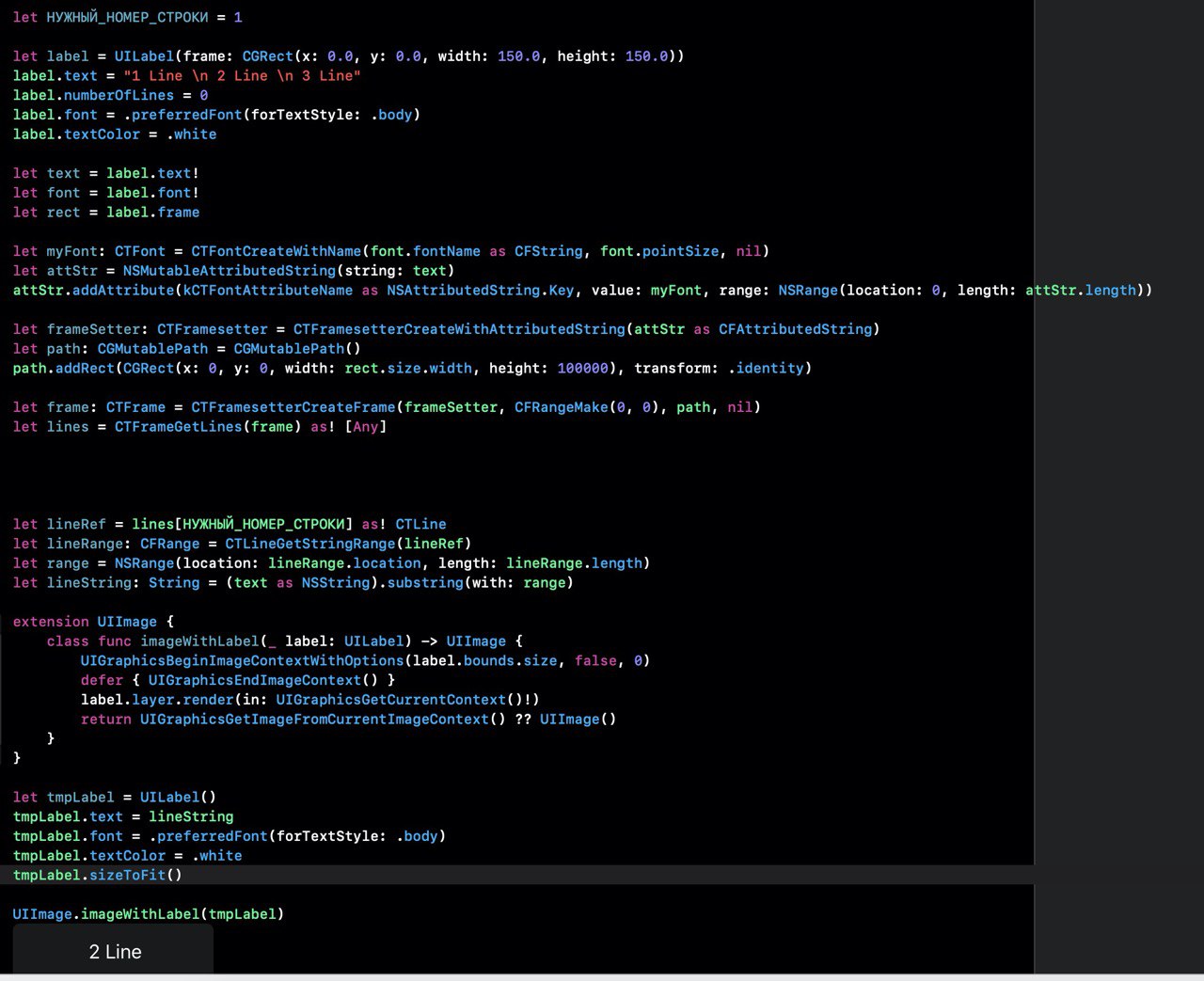Click 'lines[НУЖНЫЙ_НОМЕР_СТРОКИ]' subscript expression
This screenshot has width=1204, height=981.
click(242, 524)
